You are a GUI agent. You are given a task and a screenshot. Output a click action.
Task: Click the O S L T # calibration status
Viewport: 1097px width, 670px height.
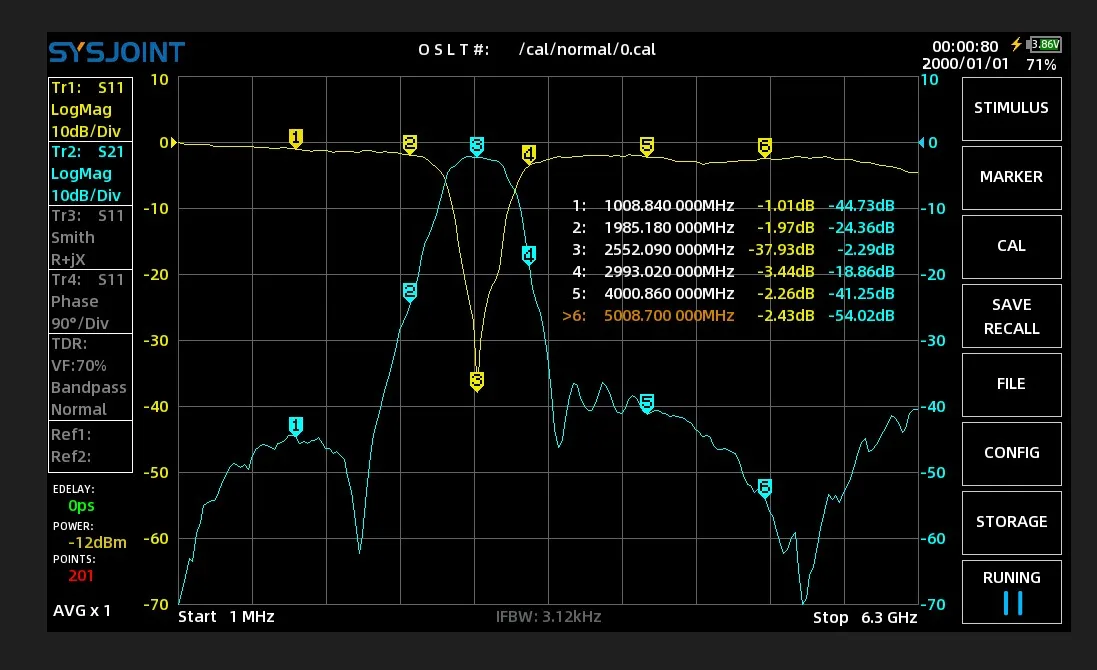click(x=453, y=50)
